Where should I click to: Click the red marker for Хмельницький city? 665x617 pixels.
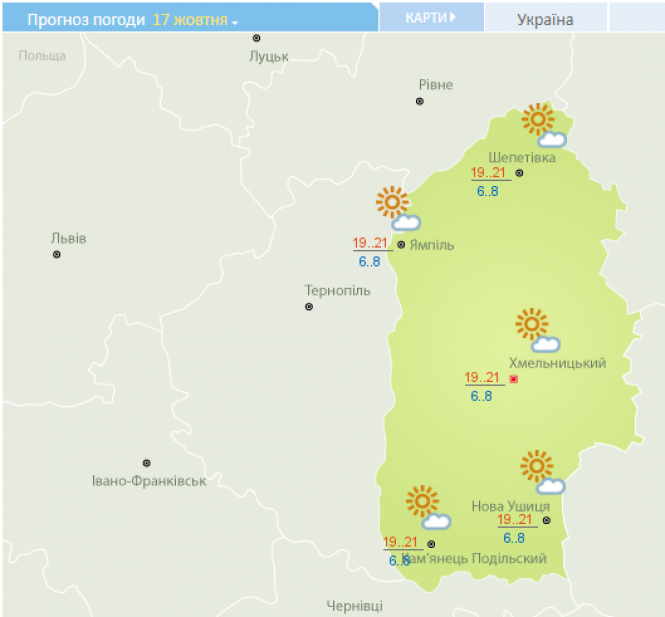pos(514,379)
